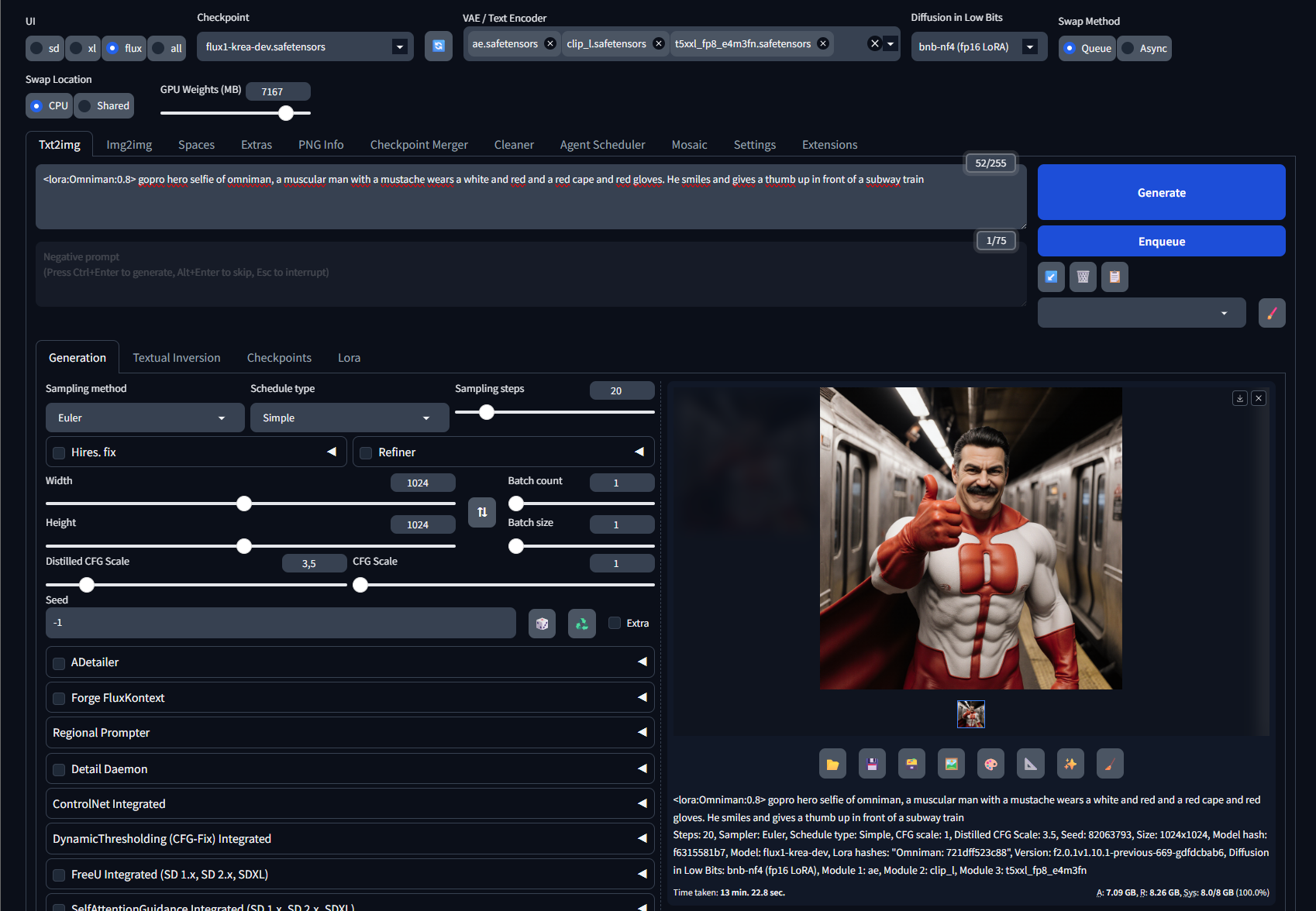
Task: Remove t5xxl_fp8_e4m3fn.safetensors tag
Action: click(823, 43)
